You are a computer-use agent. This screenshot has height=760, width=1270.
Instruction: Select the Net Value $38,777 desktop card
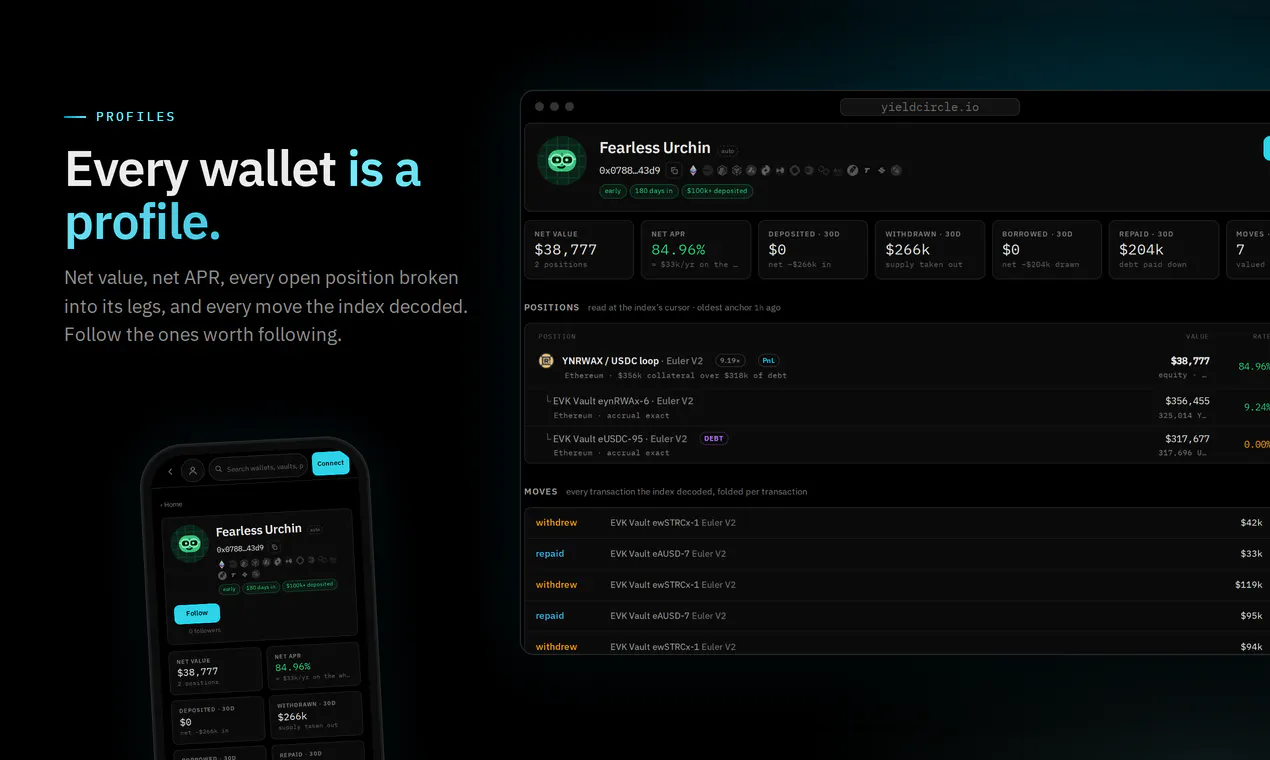tap(579, 249)
